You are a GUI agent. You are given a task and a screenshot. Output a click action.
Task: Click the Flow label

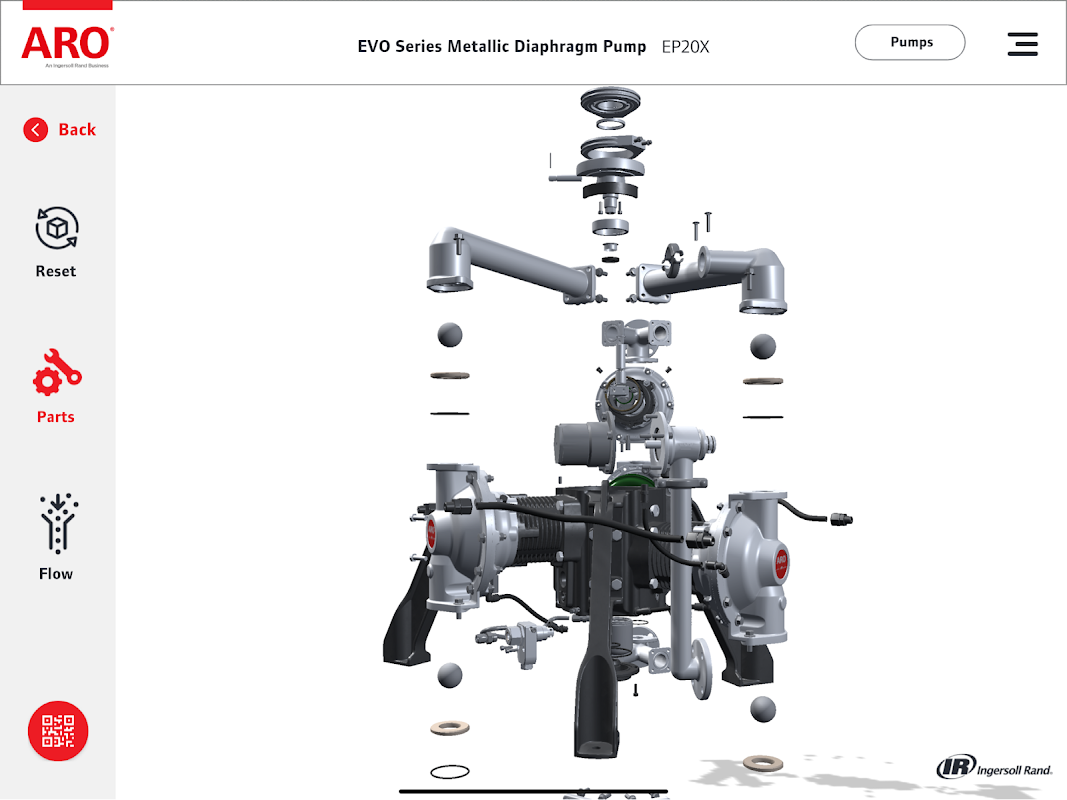56,573
